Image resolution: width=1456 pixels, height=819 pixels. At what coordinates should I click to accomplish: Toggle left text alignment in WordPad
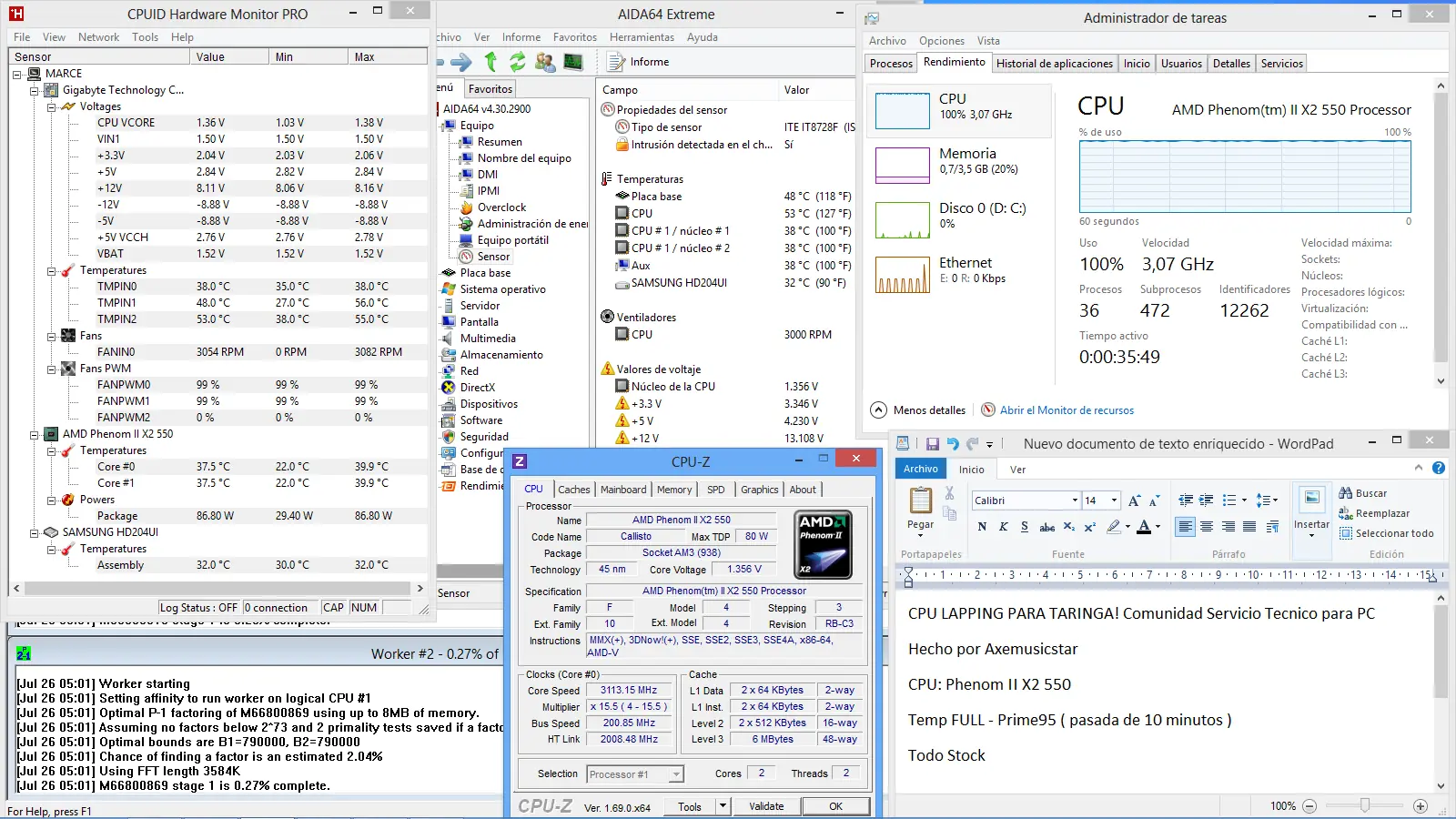(x=1185, y=526)
